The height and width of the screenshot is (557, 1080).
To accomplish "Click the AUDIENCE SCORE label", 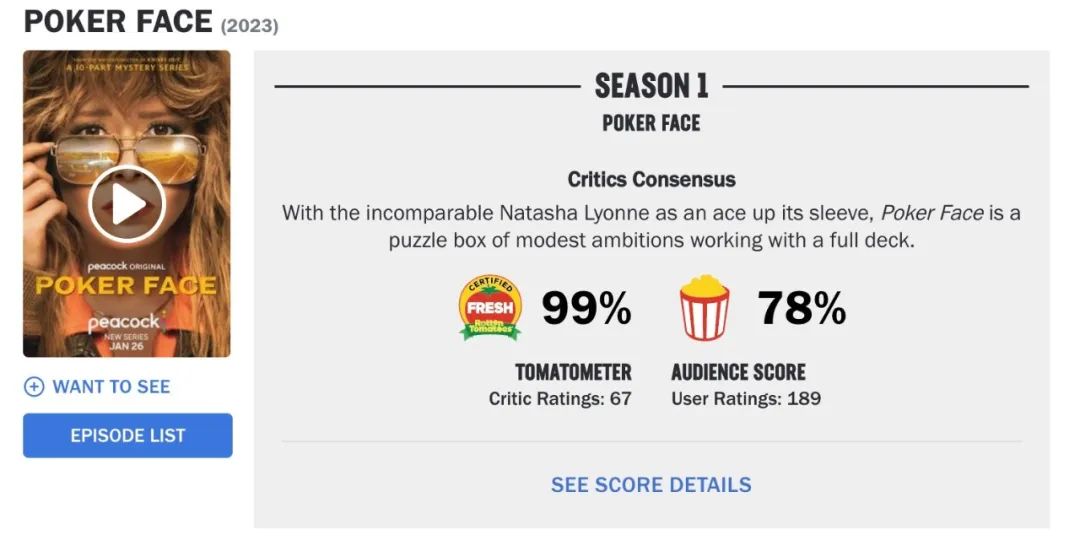I will pos(738,373).
